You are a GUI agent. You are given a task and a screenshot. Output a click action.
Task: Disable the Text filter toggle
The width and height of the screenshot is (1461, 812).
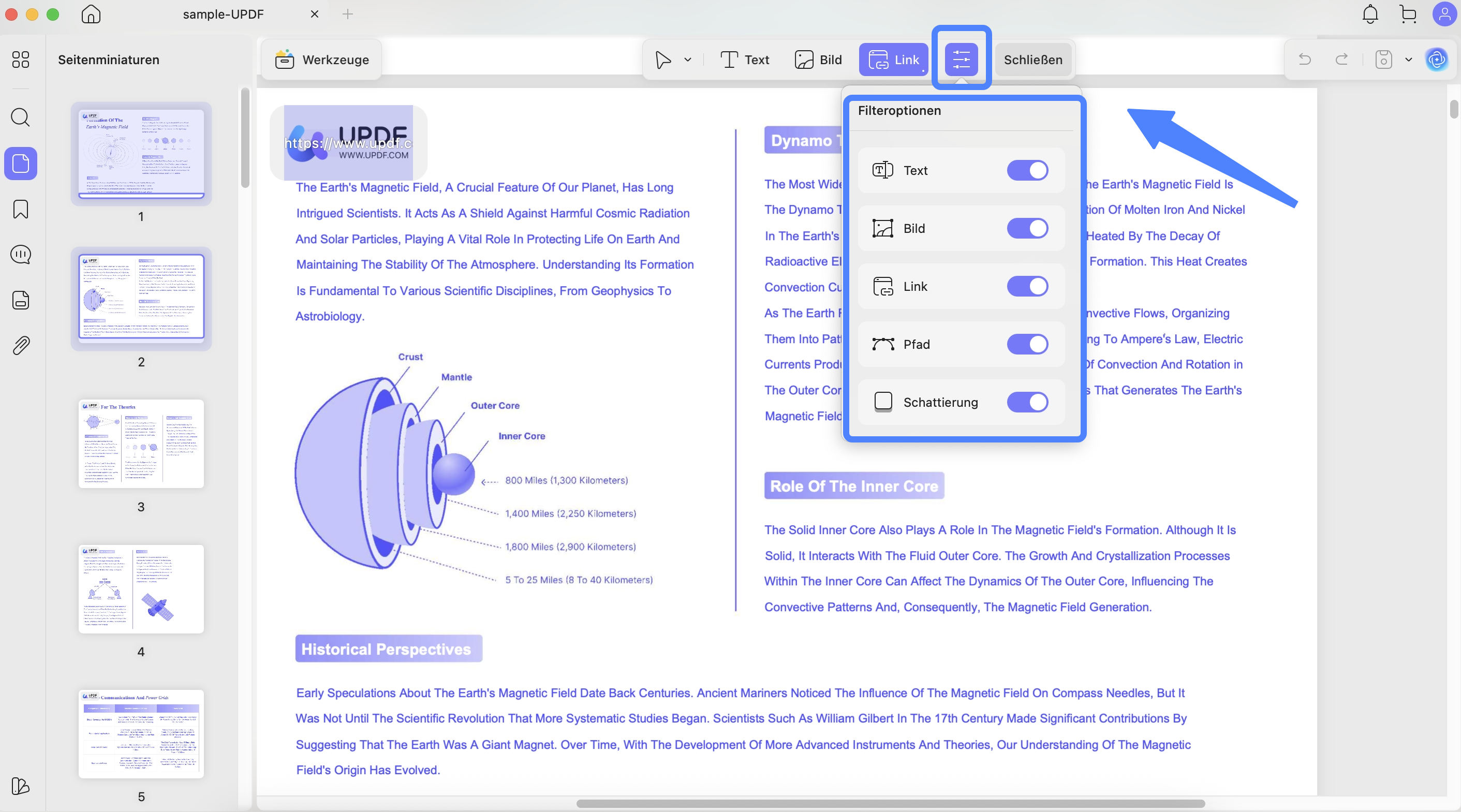pyautogui.click(x=1028, y=170)
